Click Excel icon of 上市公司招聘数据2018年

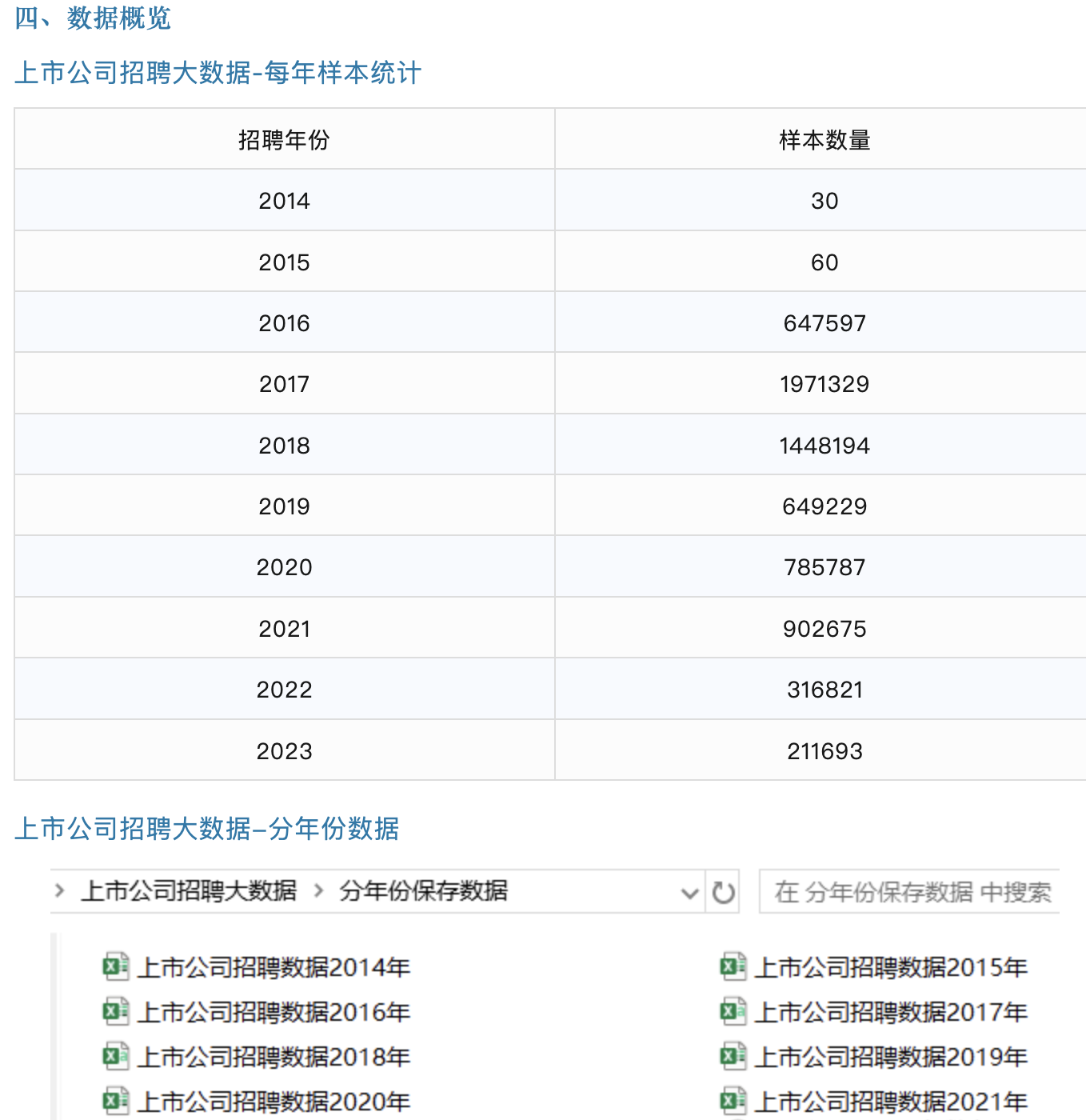coord(116,1056)
